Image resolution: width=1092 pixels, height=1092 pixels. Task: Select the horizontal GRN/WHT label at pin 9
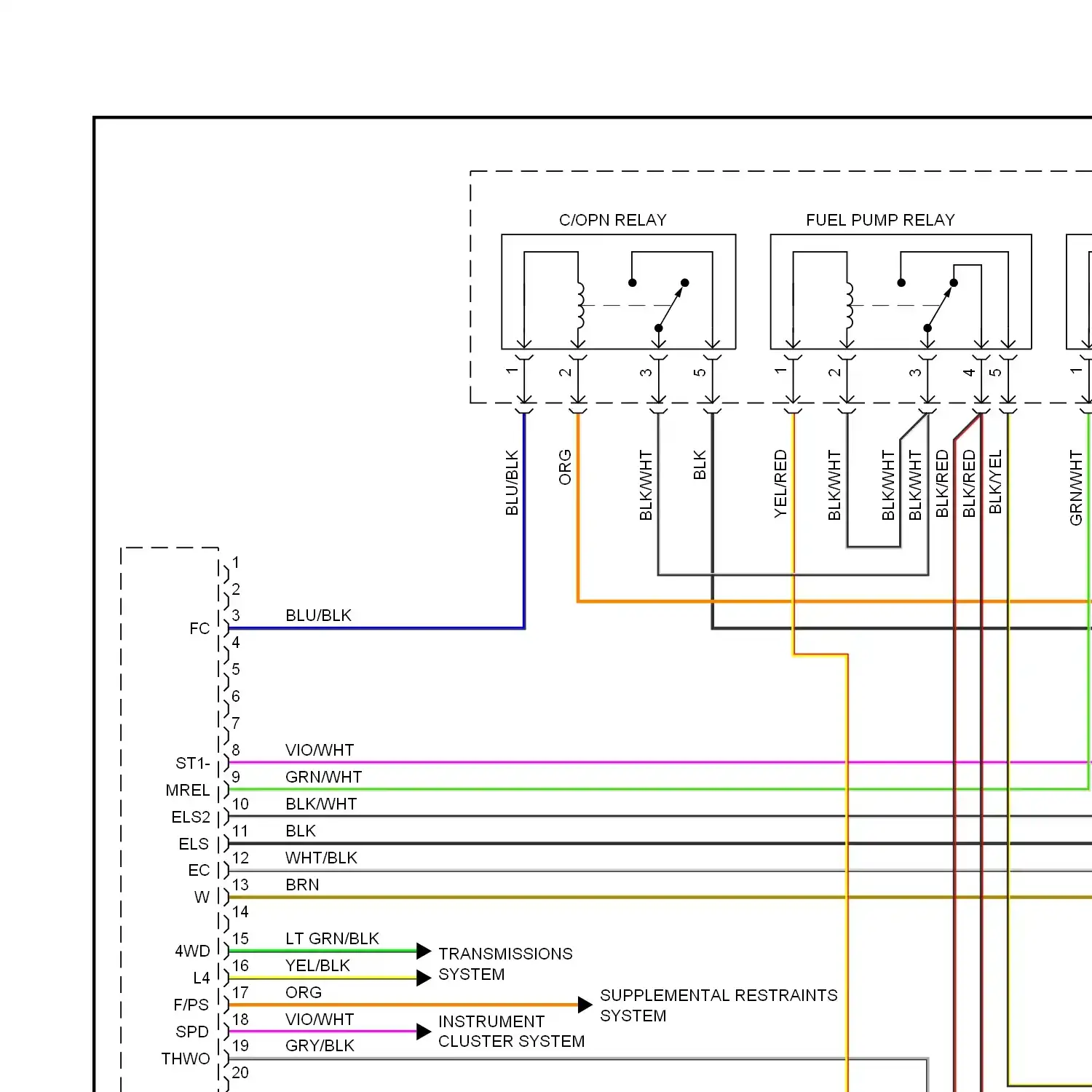click(x=323, y=777)
